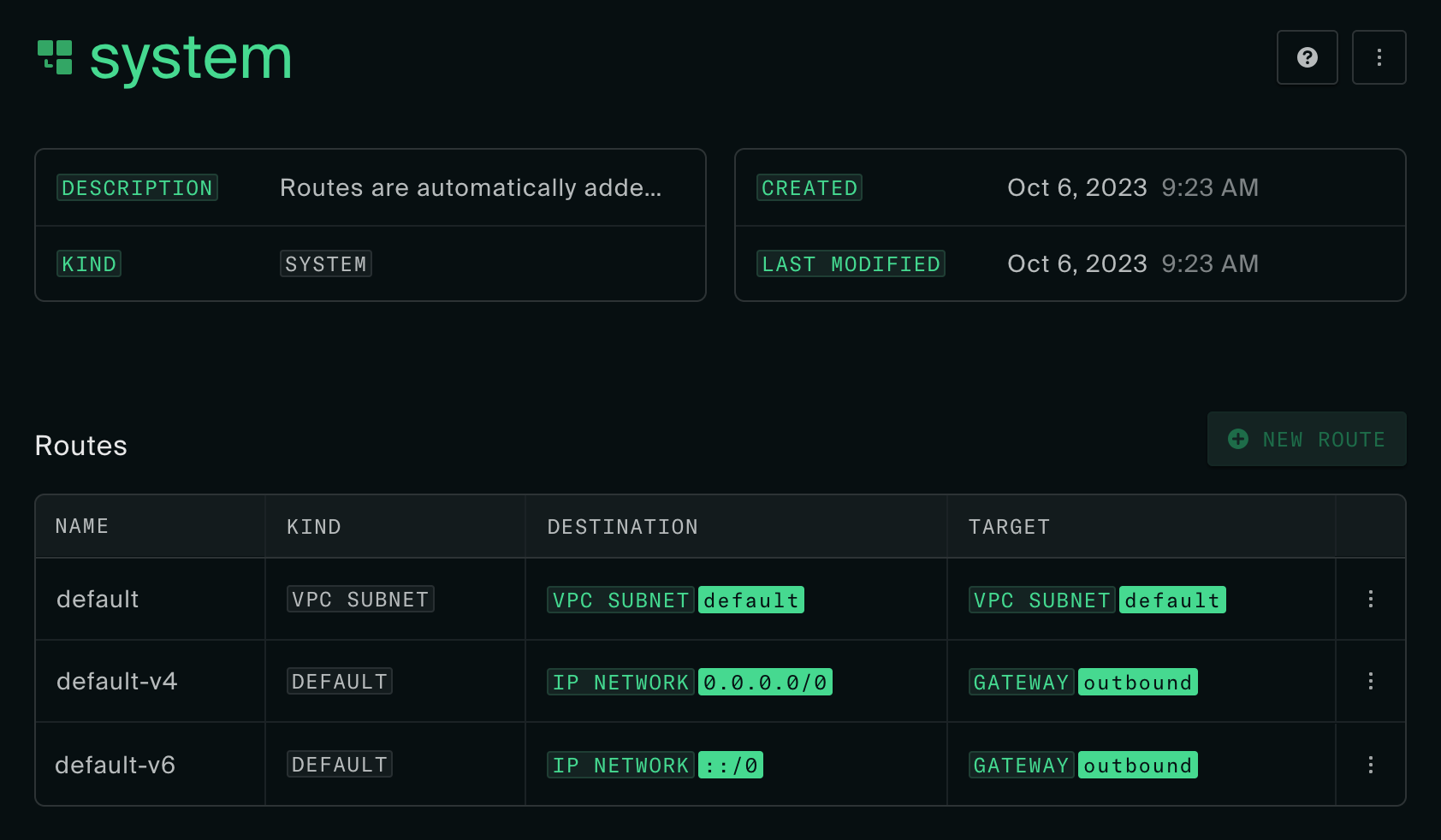
Task: Open row actions for the default-v6 route
Action: pos(1370,765)
